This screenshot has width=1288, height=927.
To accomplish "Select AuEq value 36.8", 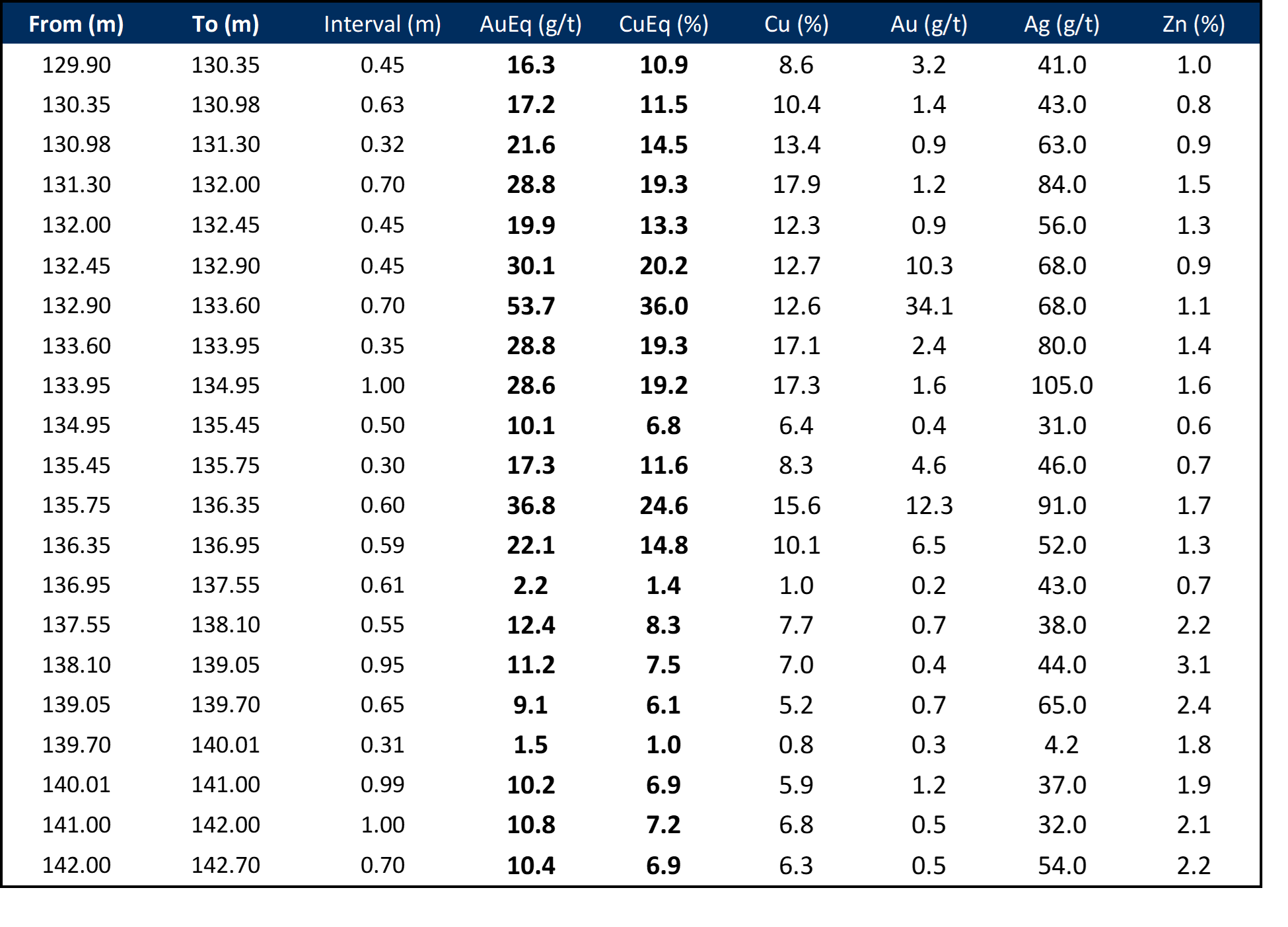I will [531, 505].
